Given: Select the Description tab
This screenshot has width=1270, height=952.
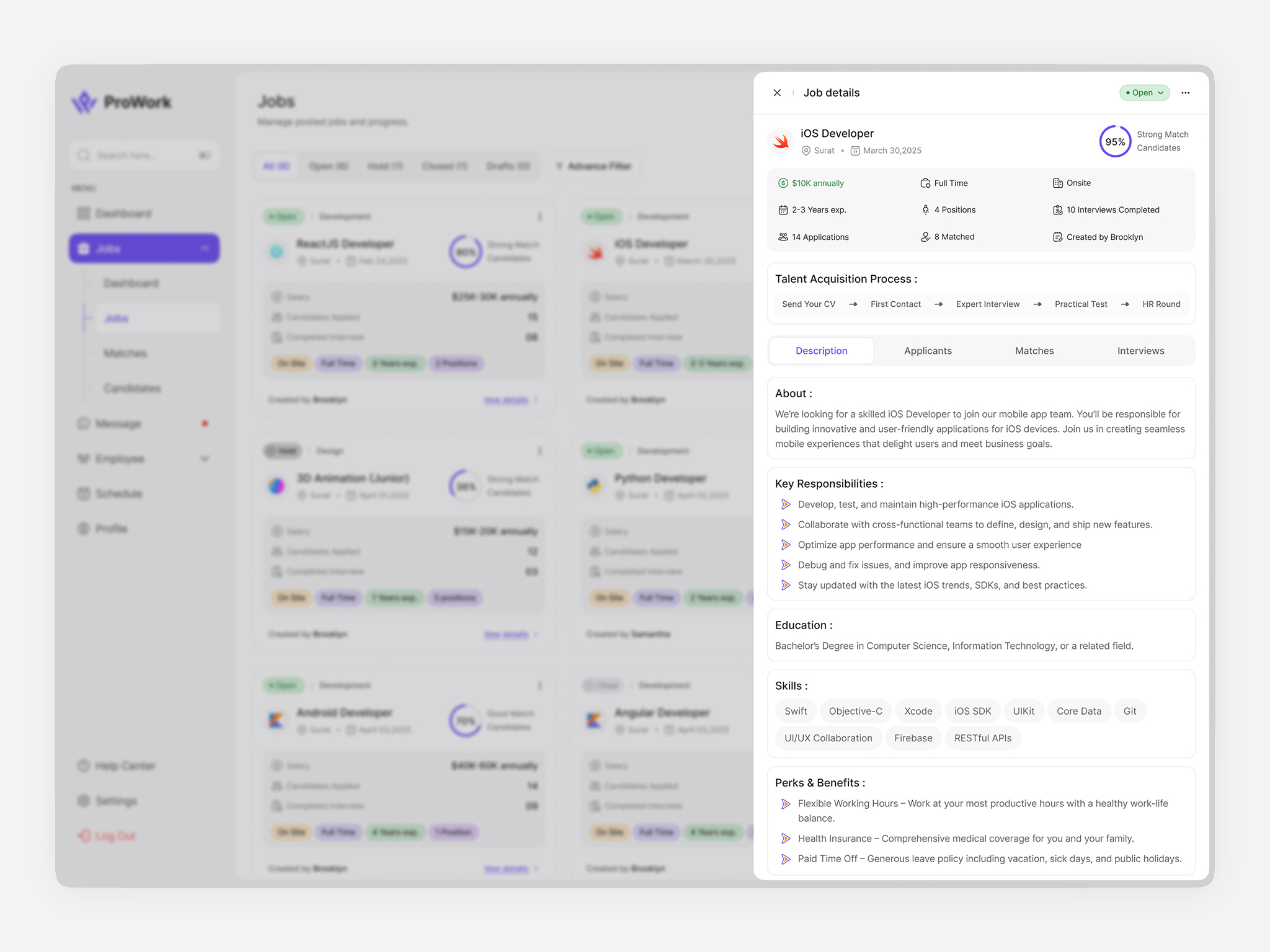Looking at the screenshot, I should click(821, 351).
